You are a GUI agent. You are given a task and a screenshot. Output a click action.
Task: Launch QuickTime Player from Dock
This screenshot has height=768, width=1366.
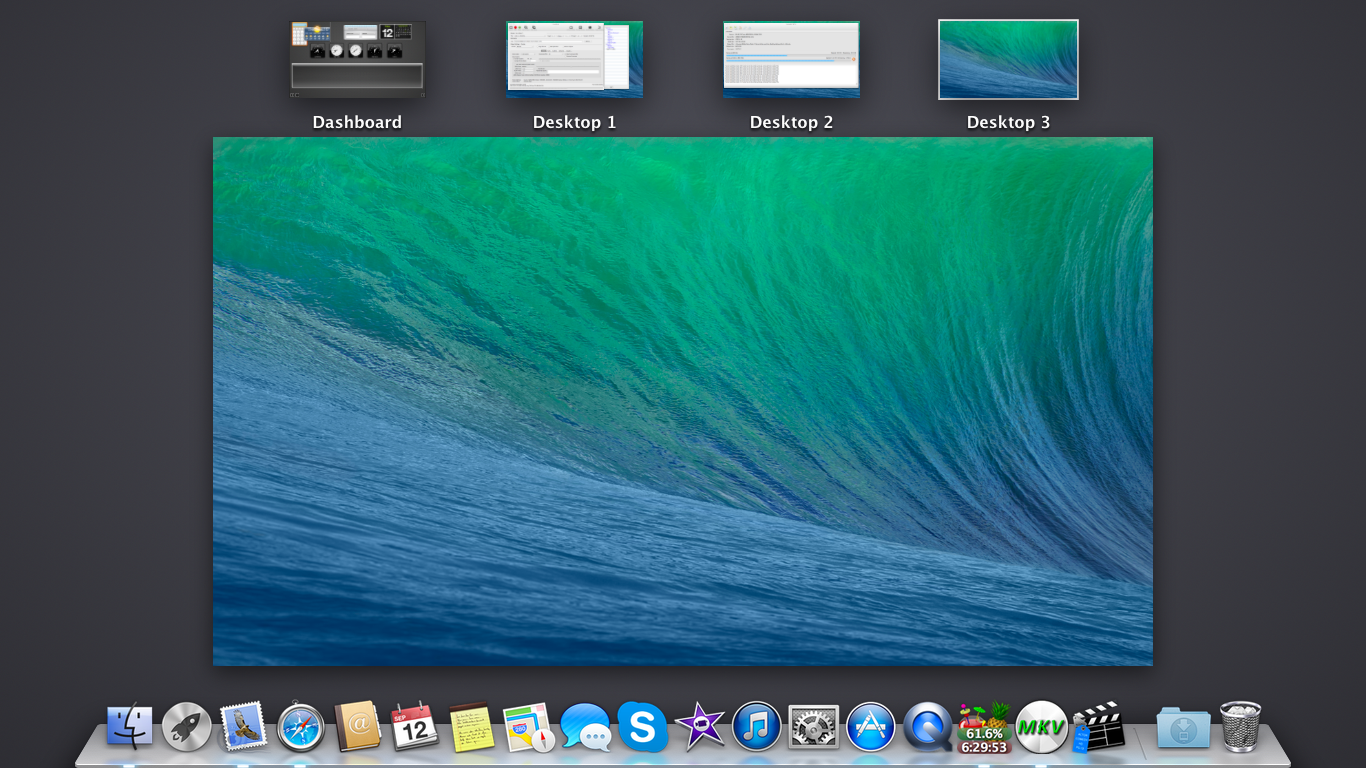click(928, 727)
